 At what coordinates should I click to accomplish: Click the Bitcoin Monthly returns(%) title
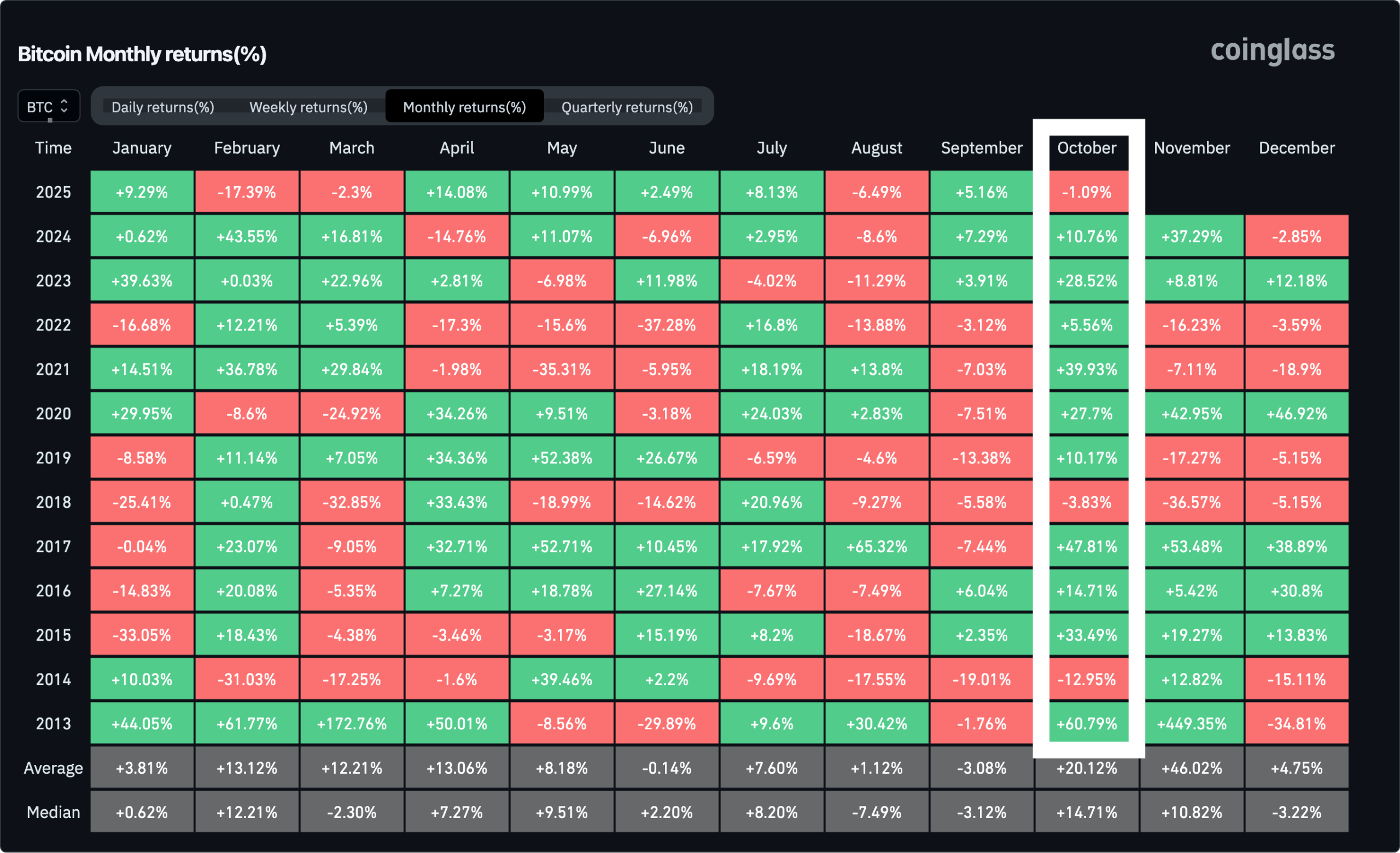[x=142, y=54]
